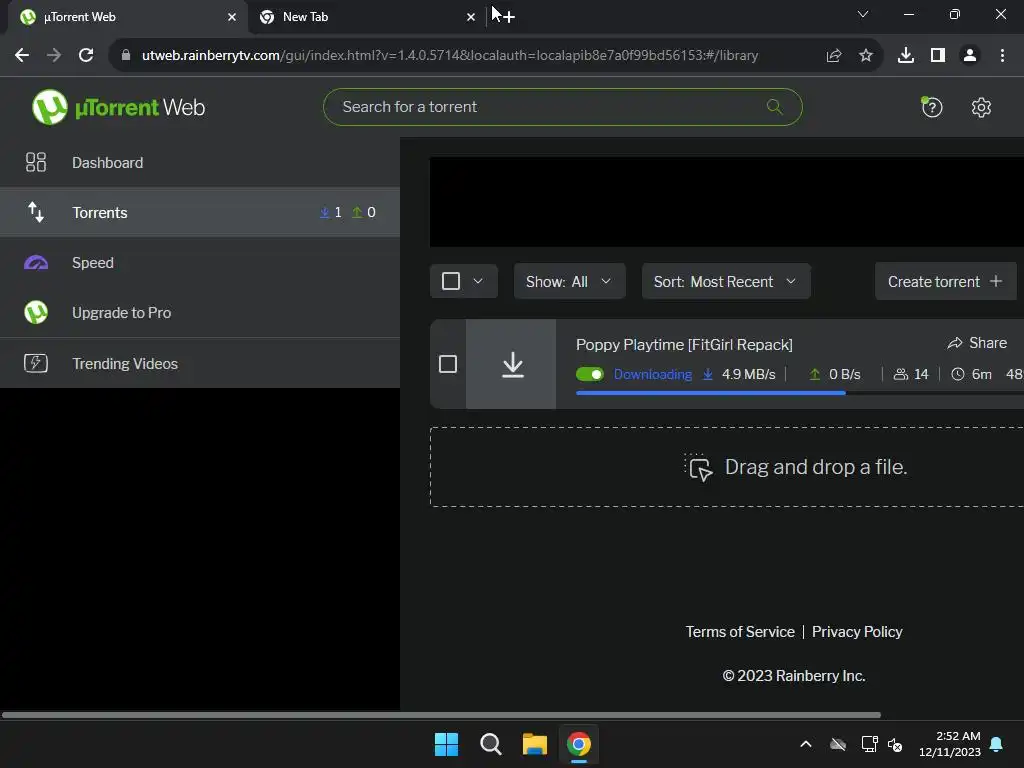Open Windows Start menu
The image size is (1024, 768).
click(447, 744)
